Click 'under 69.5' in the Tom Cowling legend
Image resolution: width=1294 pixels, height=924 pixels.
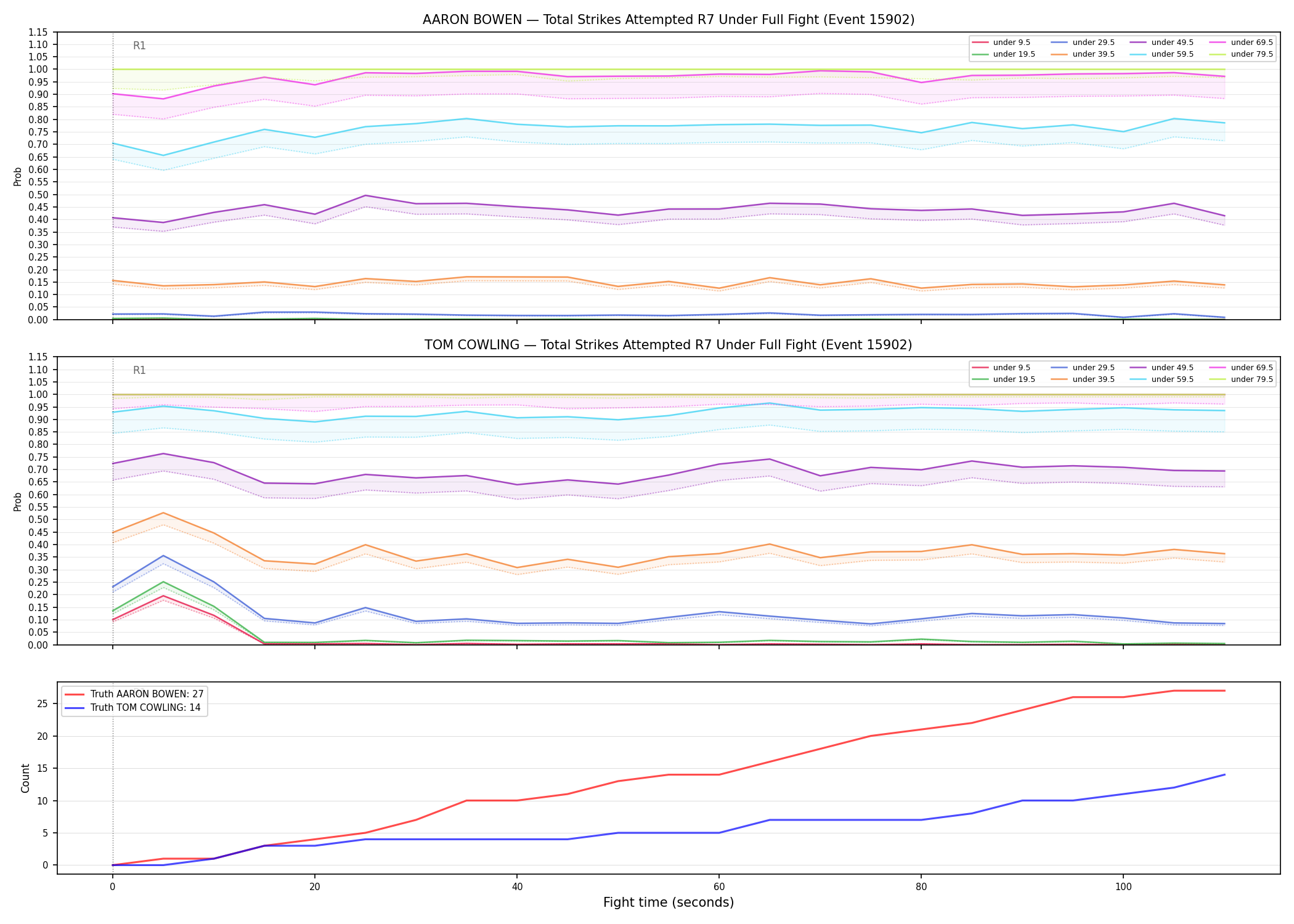point(1251,368)
